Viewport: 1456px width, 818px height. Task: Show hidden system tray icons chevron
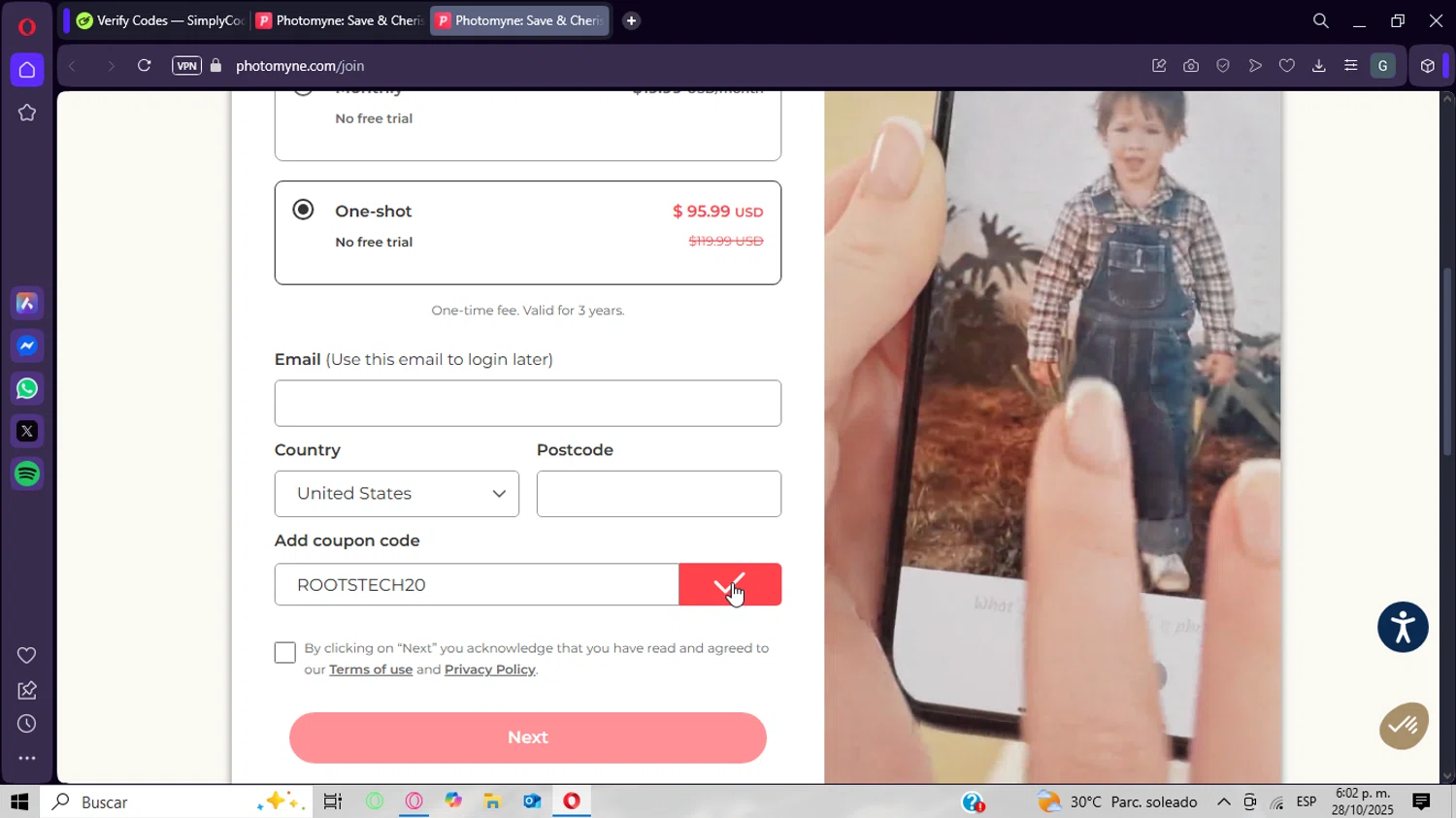tap(1224, 802)
